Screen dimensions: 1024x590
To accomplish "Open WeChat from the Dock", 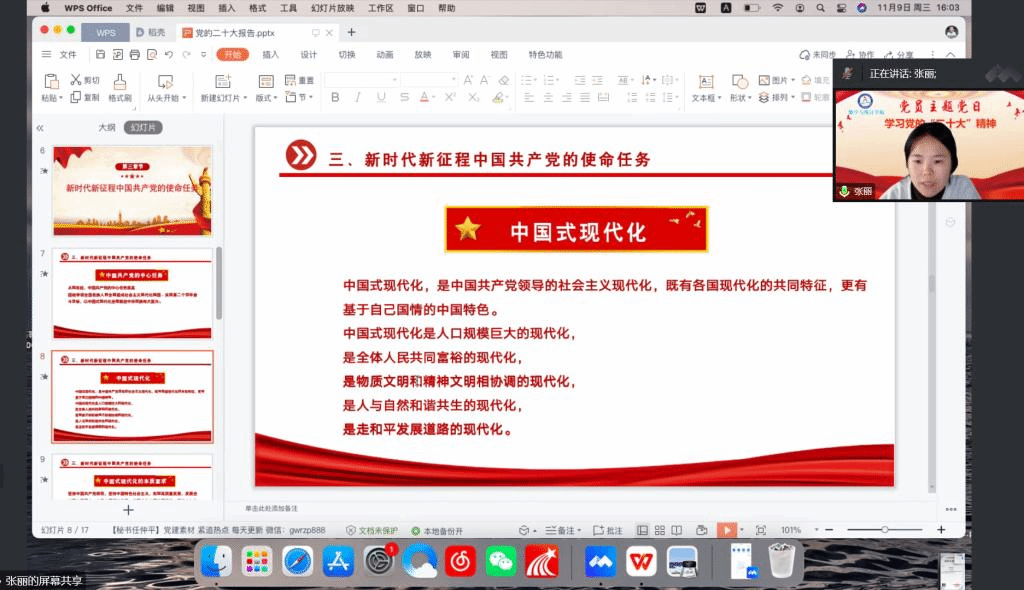I will pyautogui.click(x=501, y=562).
